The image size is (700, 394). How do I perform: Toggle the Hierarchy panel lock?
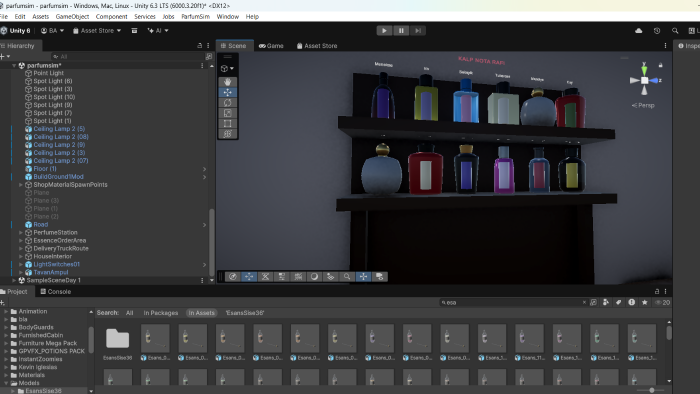(200, 46)
